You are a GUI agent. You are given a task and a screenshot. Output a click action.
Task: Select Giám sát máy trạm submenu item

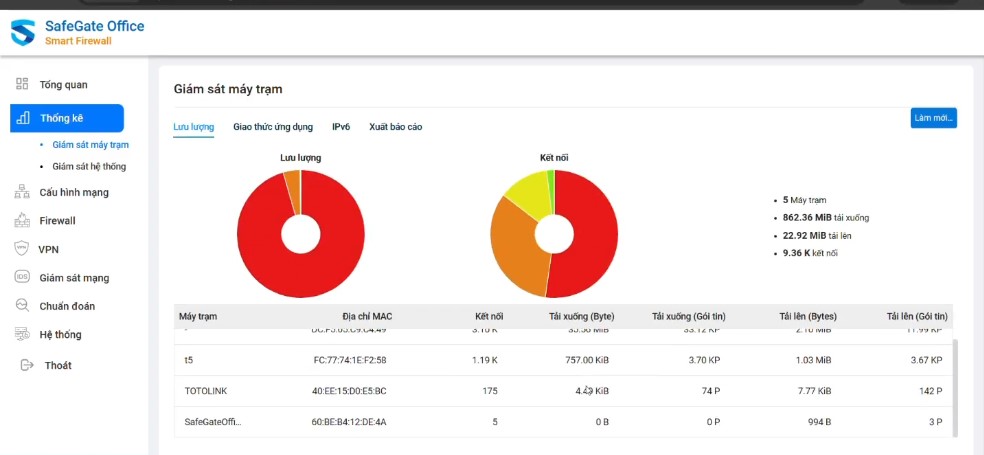tap(90, 144)
